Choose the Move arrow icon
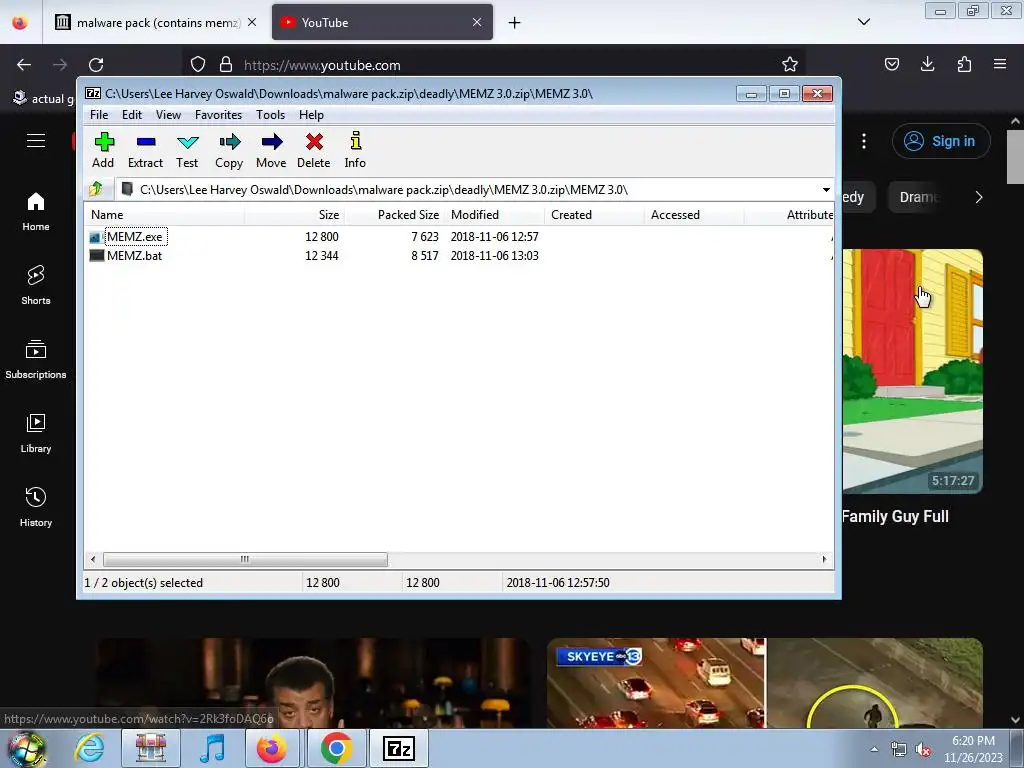This screenshot has width=1024, height=768. (x=271, y=151)
